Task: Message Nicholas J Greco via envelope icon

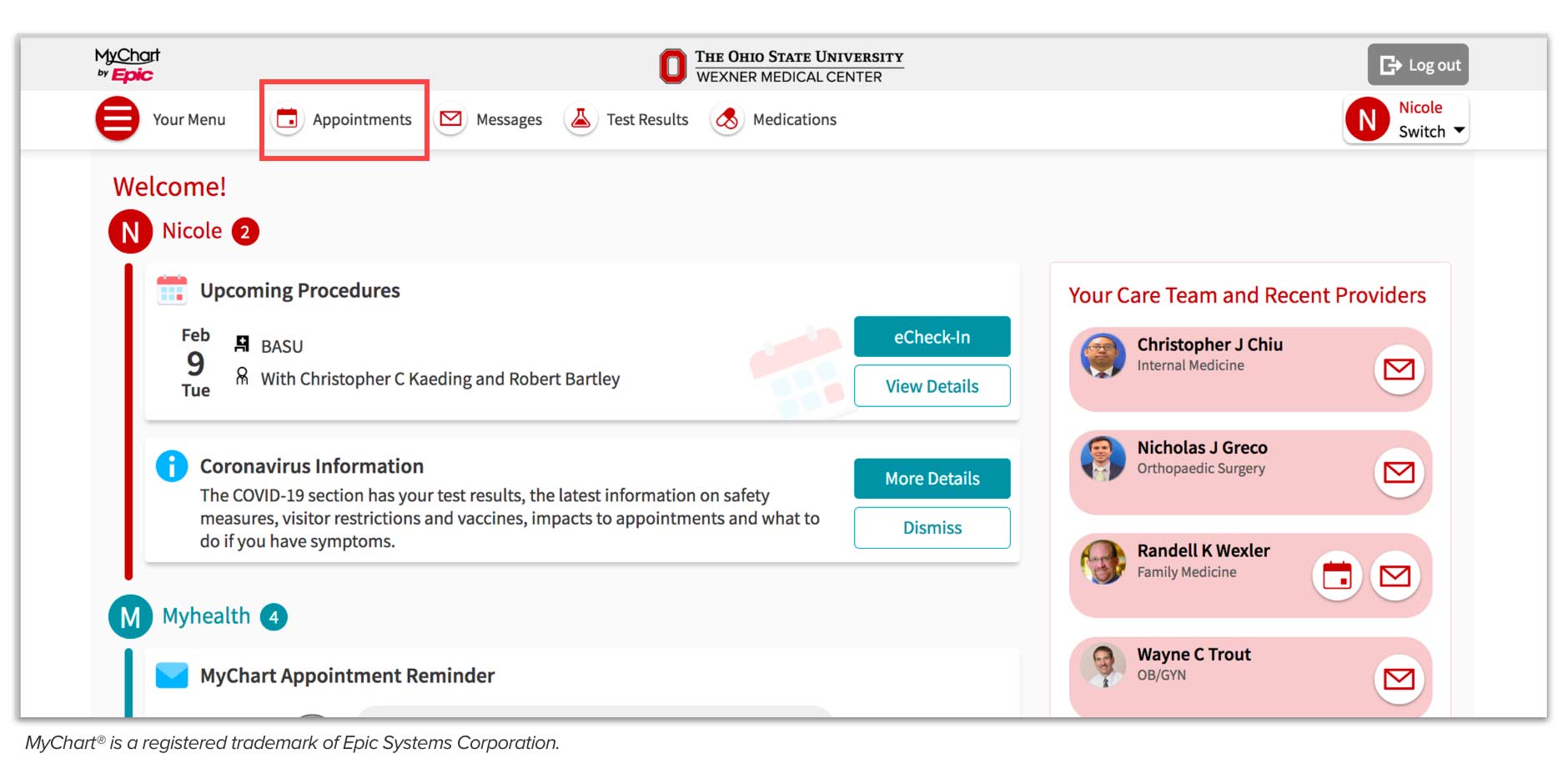Action: tap(1399, 472)
